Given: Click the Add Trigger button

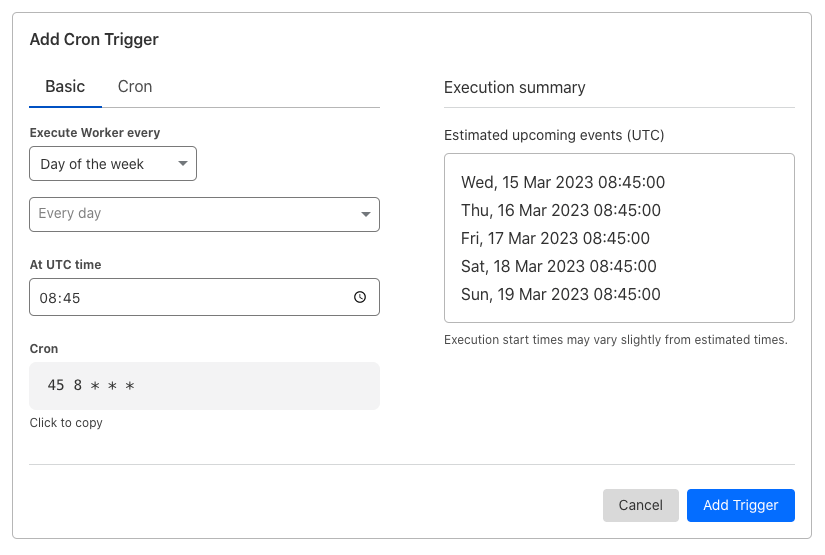Looking at the screenshot, I should click(x=741, y=506).
